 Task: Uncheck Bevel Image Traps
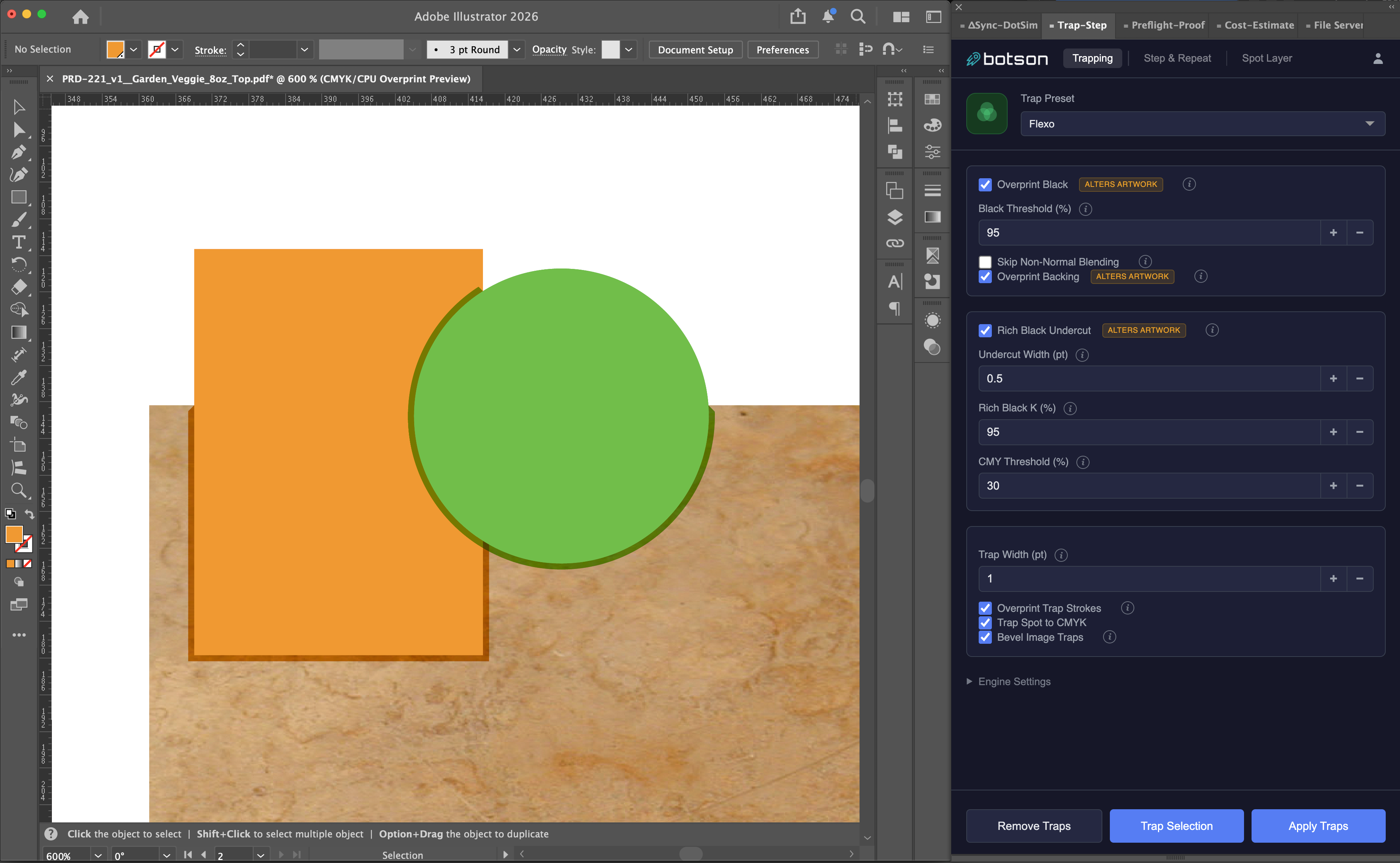(985, 637)
